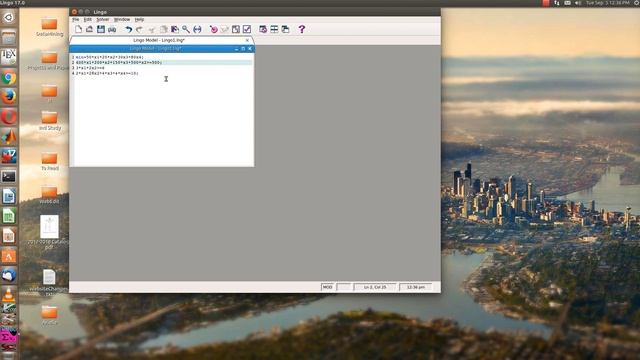Click the Open file toolbar icon
This screenshot has height=360, width=640.
(x=89, y=29)
